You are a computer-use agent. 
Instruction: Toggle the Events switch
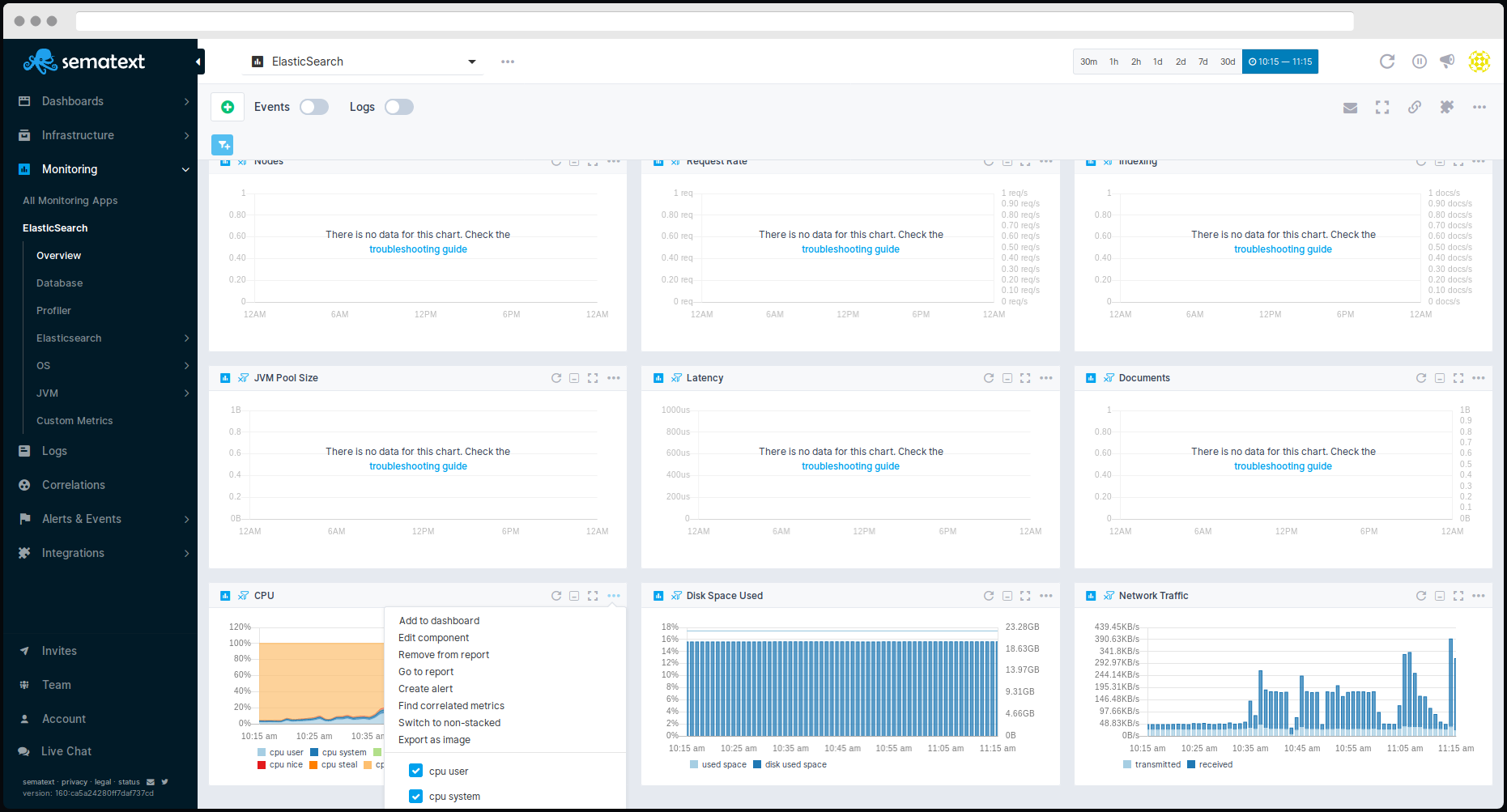coord(314,107)
